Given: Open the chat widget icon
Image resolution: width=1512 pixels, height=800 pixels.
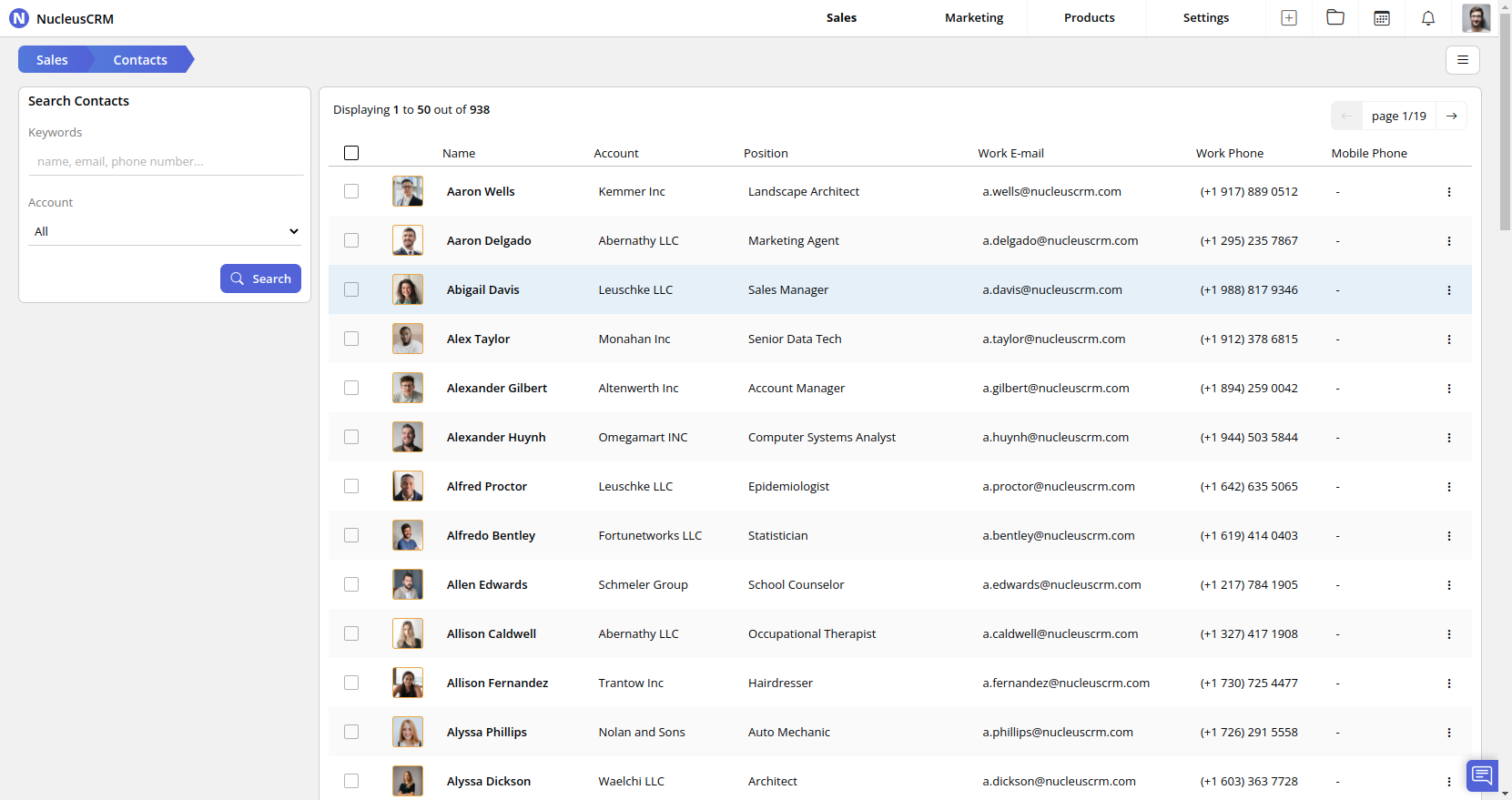Looking at the screenshot, I should click(x=1482, y=775).
